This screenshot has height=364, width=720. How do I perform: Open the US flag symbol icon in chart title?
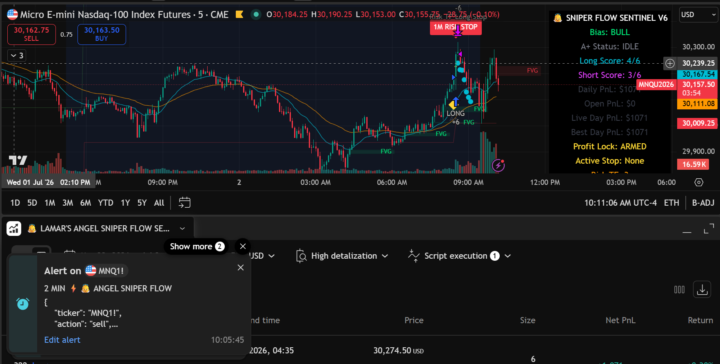(12, 14)
